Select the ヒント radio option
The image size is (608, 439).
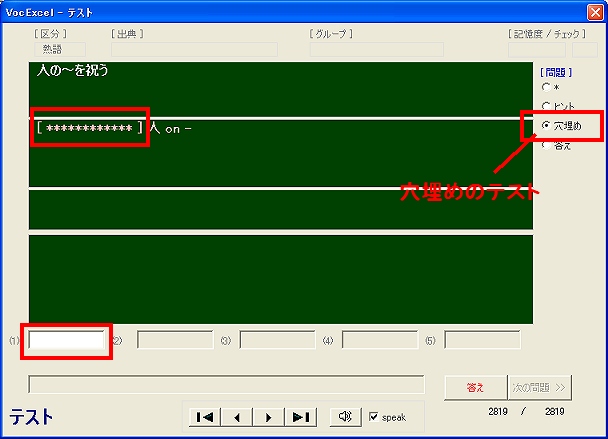546,106
